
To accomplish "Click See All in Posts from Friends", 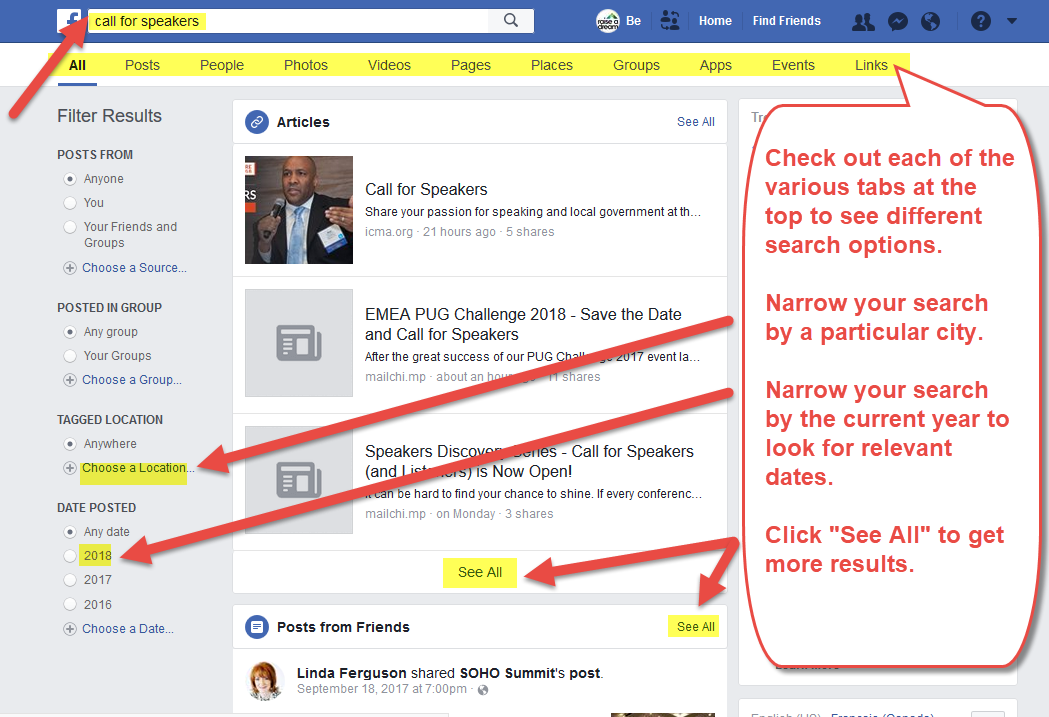I will [696, 627].
